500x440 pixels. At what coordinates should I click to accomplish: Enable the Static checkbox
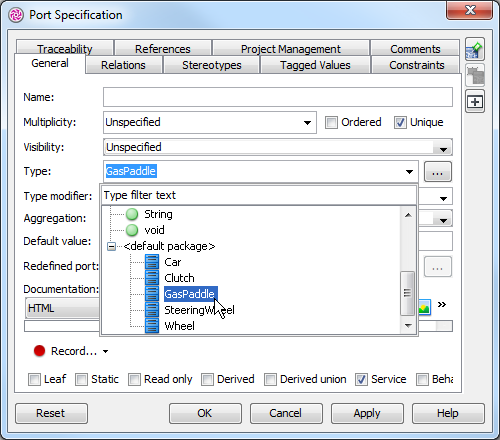pos(82,379)
